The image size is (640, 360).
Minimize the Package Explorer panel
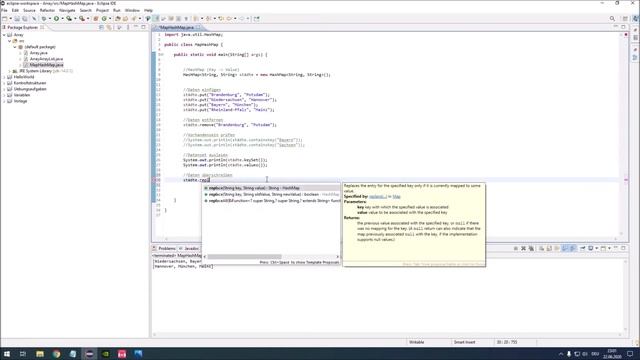coord(136,27)
